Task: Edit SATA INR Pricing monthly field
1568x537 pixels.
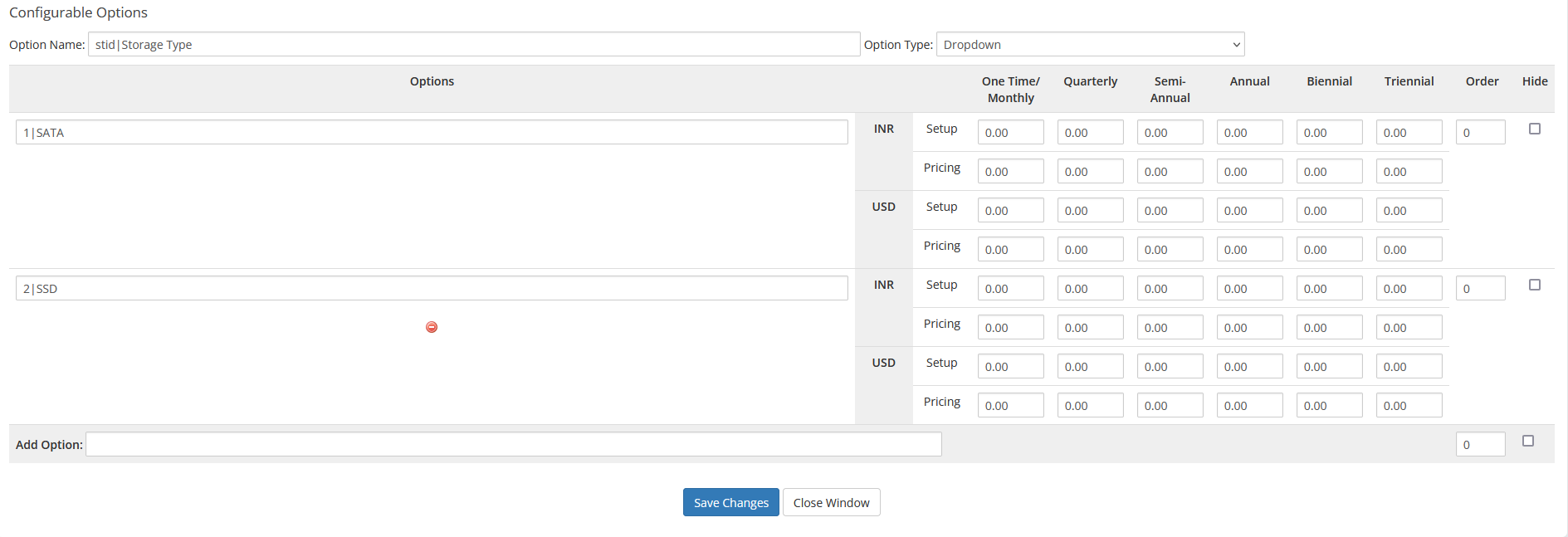Action: pos(1010,171)
